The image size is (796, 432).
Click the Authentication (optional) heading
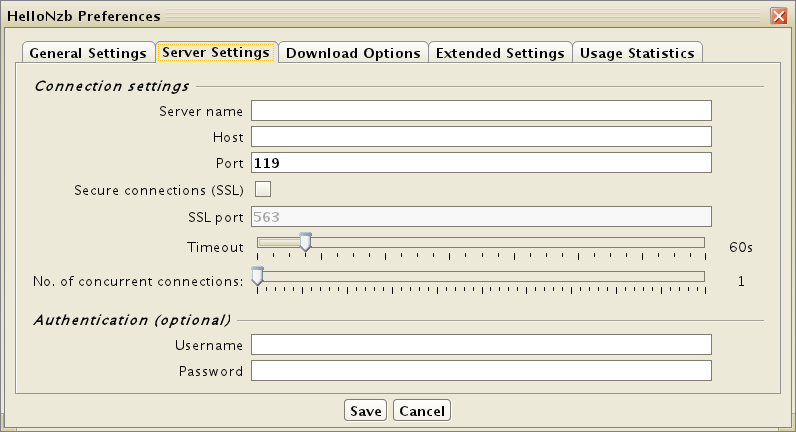(x=132, y=320)
